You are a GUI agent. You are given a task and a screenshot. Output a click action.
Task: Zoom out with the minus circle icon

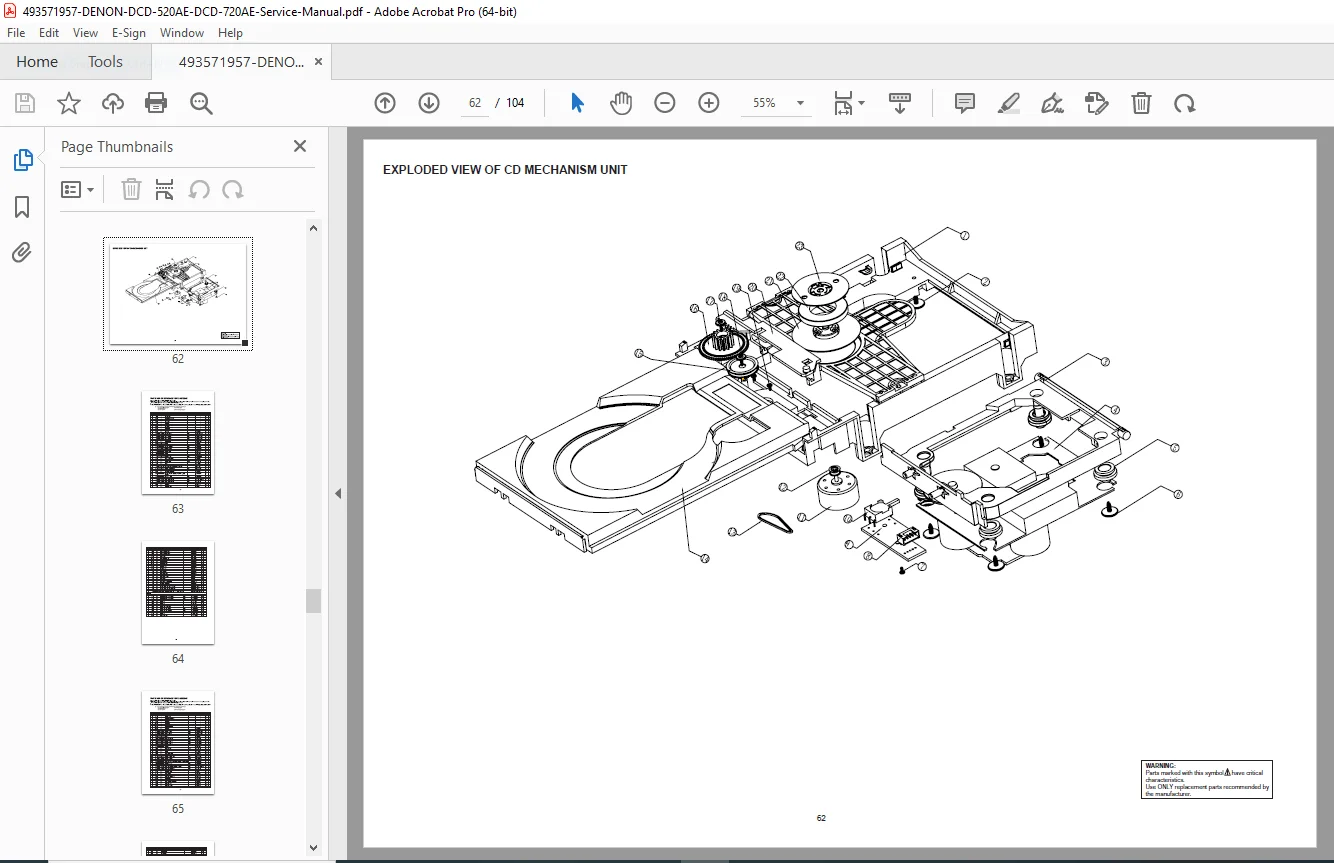click(x=665, y=103)
